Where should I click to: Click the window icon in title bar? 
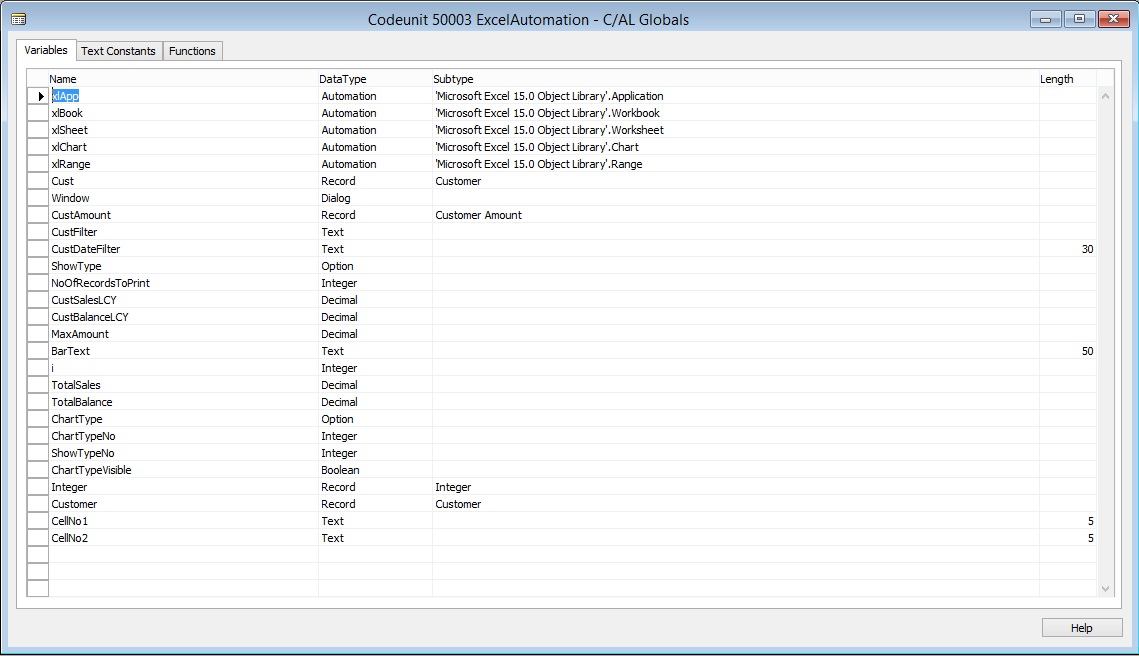[18, 19]
